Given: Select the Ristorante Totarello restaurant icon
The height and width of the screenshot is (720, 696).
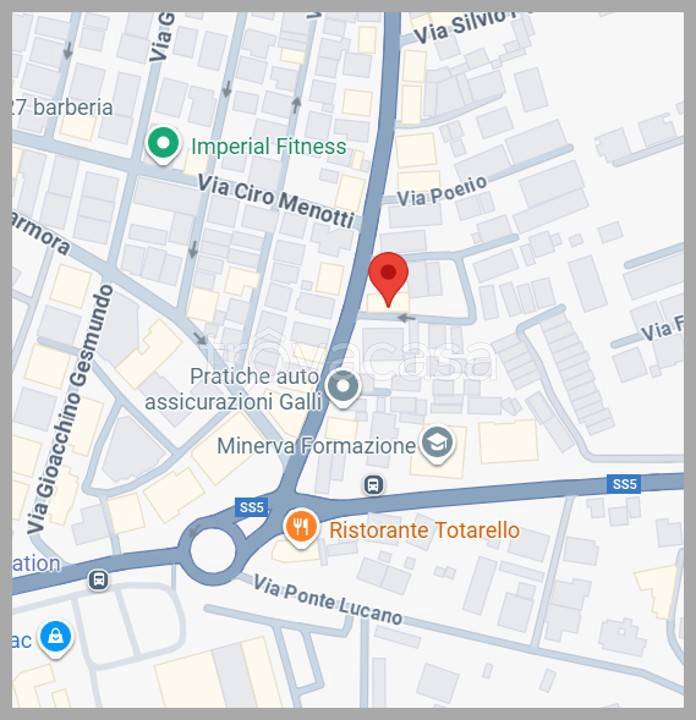Looking at the screenshot, I should [x=301, y=529].
